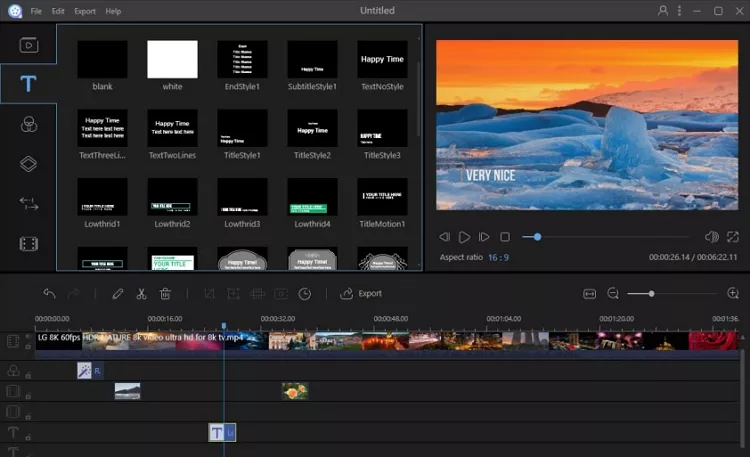The image size is (750, 457).
Task: Click the Undo arrow in toolbar
Action: [49, 293]
